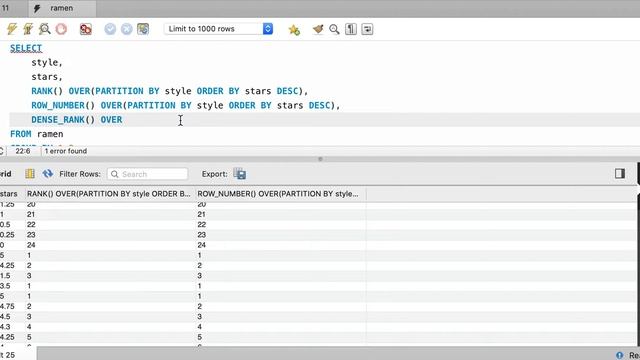The image size is (640, 360).
Task: Click the RANK() OVER column header
Action: tap(109, 194)
